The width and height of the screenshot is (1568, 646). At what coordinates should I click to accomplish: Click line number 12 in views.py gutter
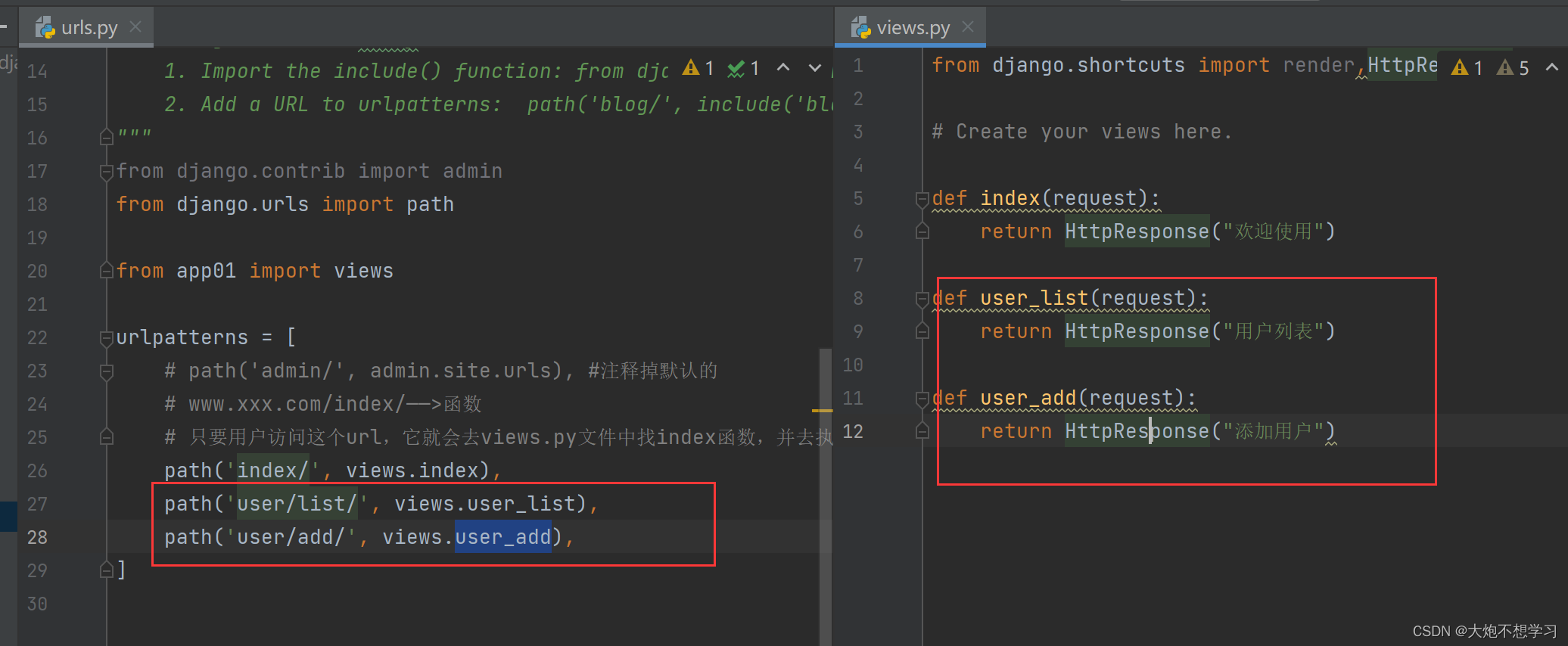pos(853,431)
